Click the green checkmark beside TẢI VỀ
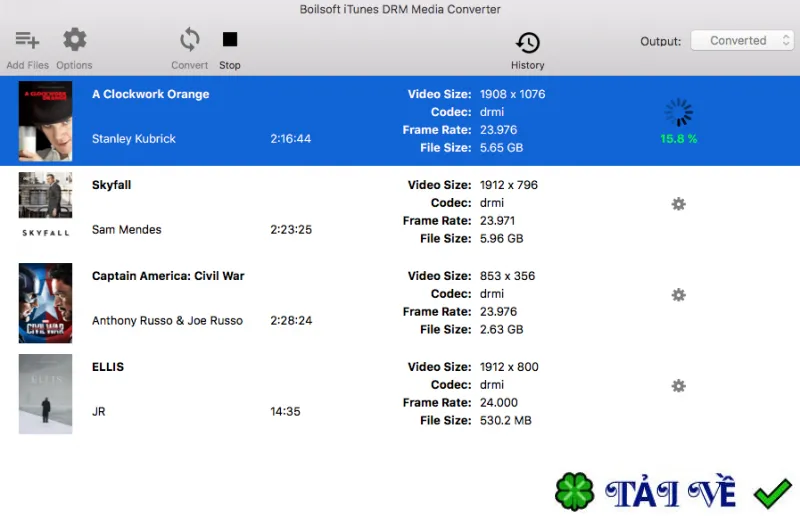Screen dimensions: 800x519 coord(772,493)
